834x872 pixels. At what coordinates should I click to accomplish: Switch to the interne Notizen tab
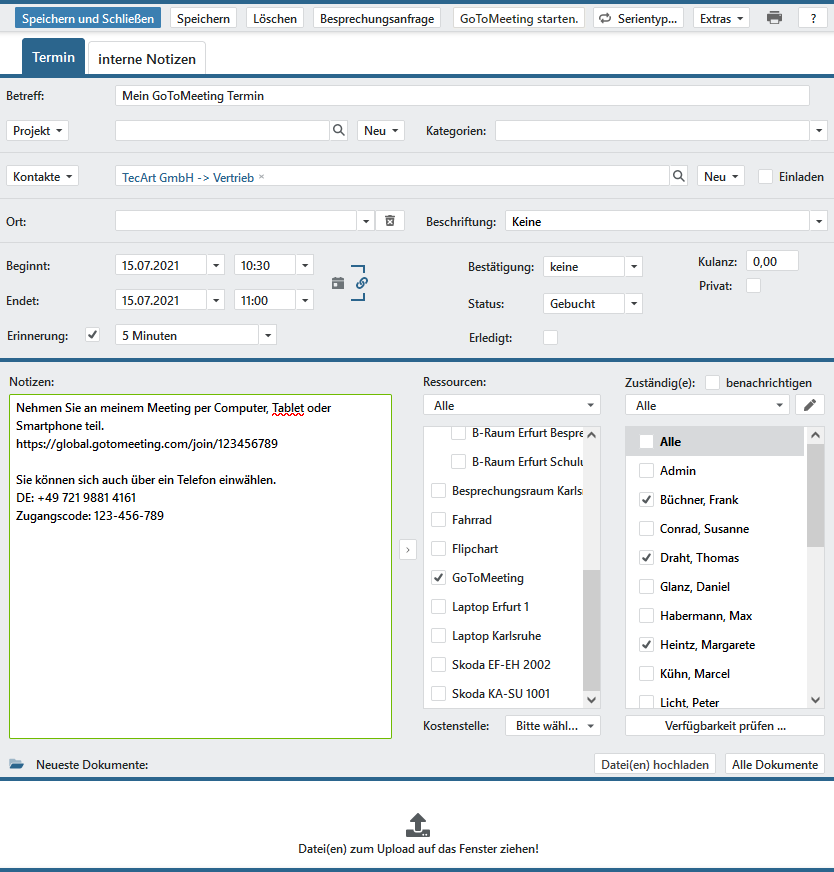point(147,59)
